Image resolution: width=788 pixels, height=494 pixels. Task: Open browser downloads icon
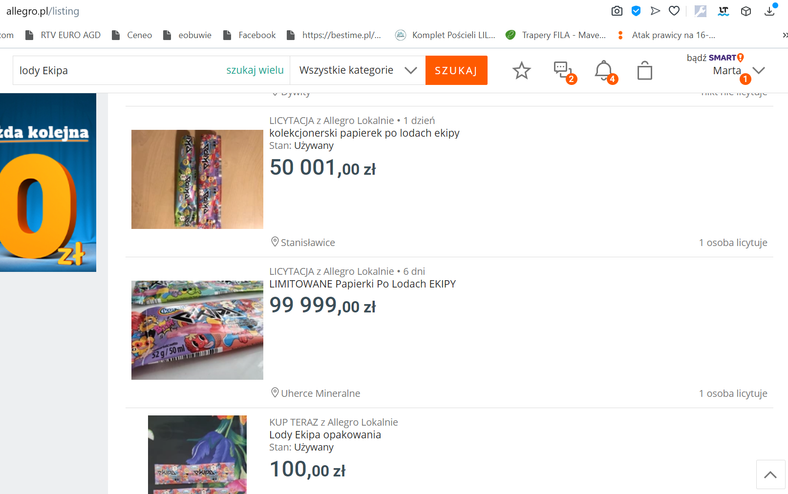click(x=769, y=11)
